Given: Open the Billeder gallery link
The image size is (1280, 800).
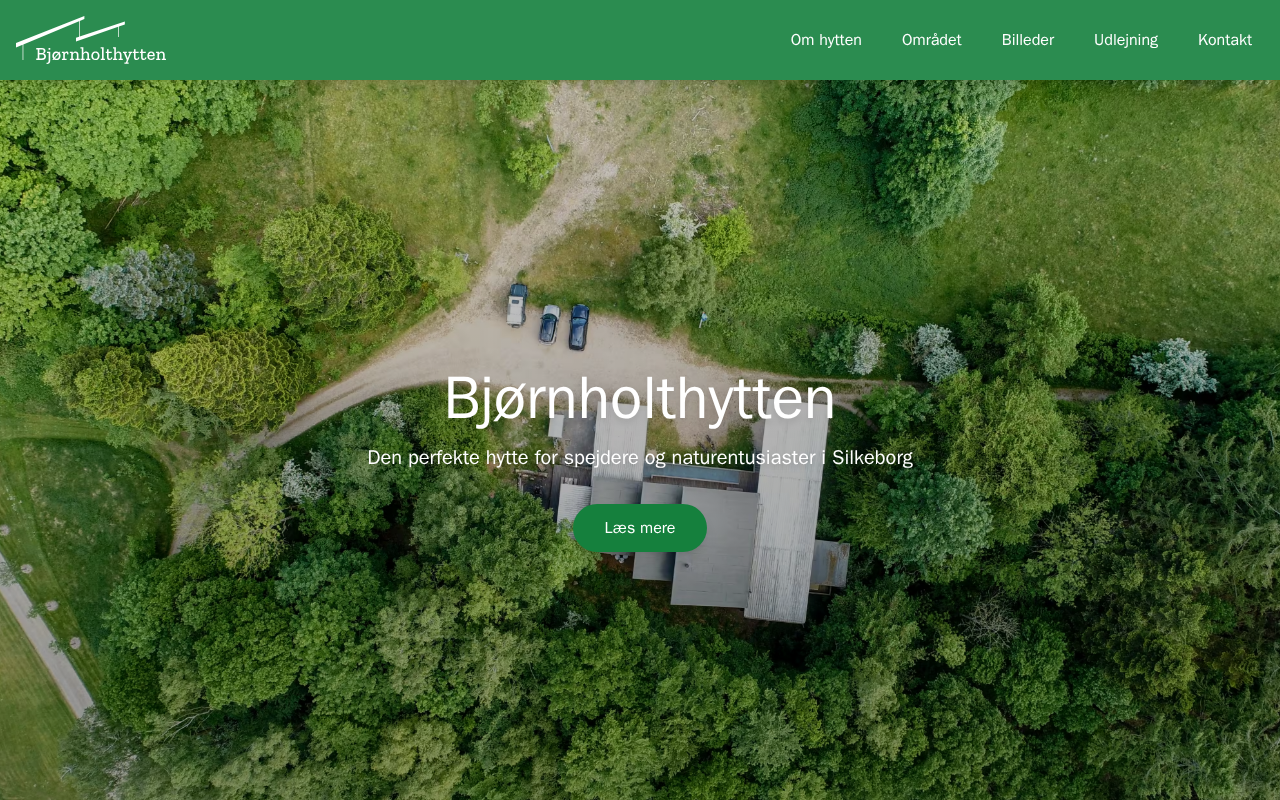Looking at the screenshot, I should coord(1028,40).
